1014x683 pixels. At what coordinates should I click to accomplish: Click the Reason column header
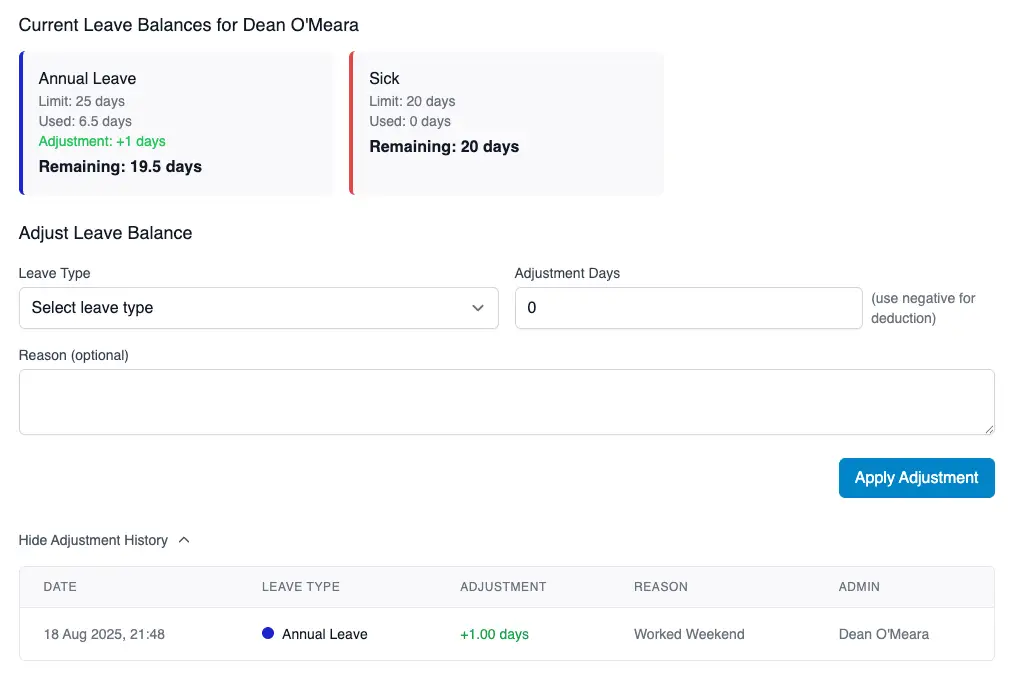click(660, 587)
